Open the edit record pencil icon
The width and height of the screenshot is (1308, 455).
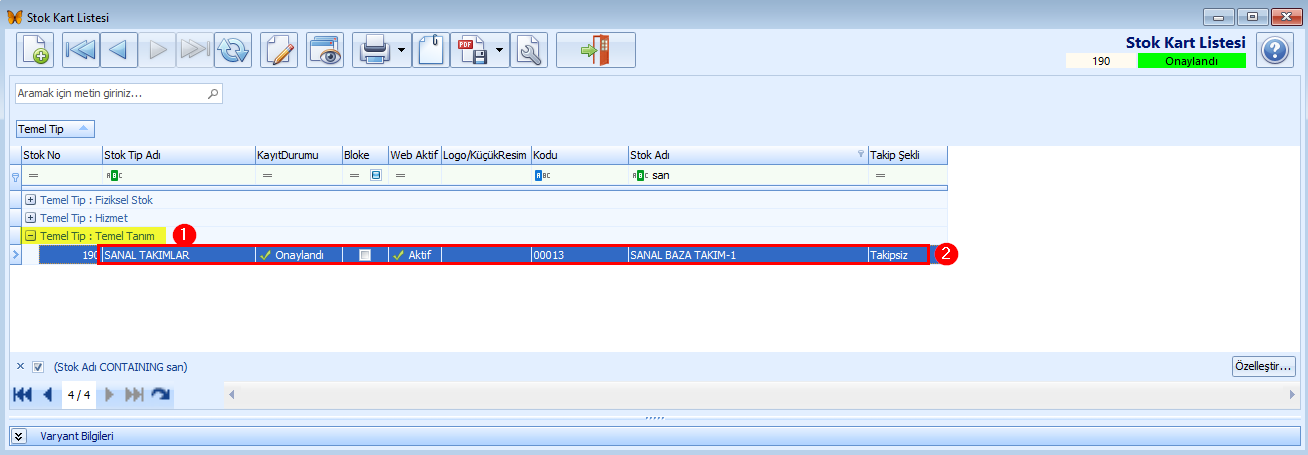tap(280, 50)
